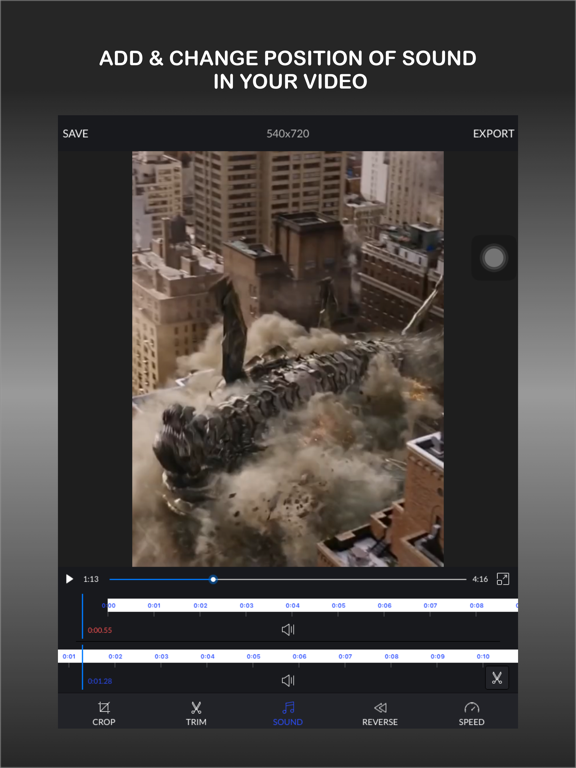Click the video preview frame
Viewport: 576px width, 768px height.
click(288, 359)
